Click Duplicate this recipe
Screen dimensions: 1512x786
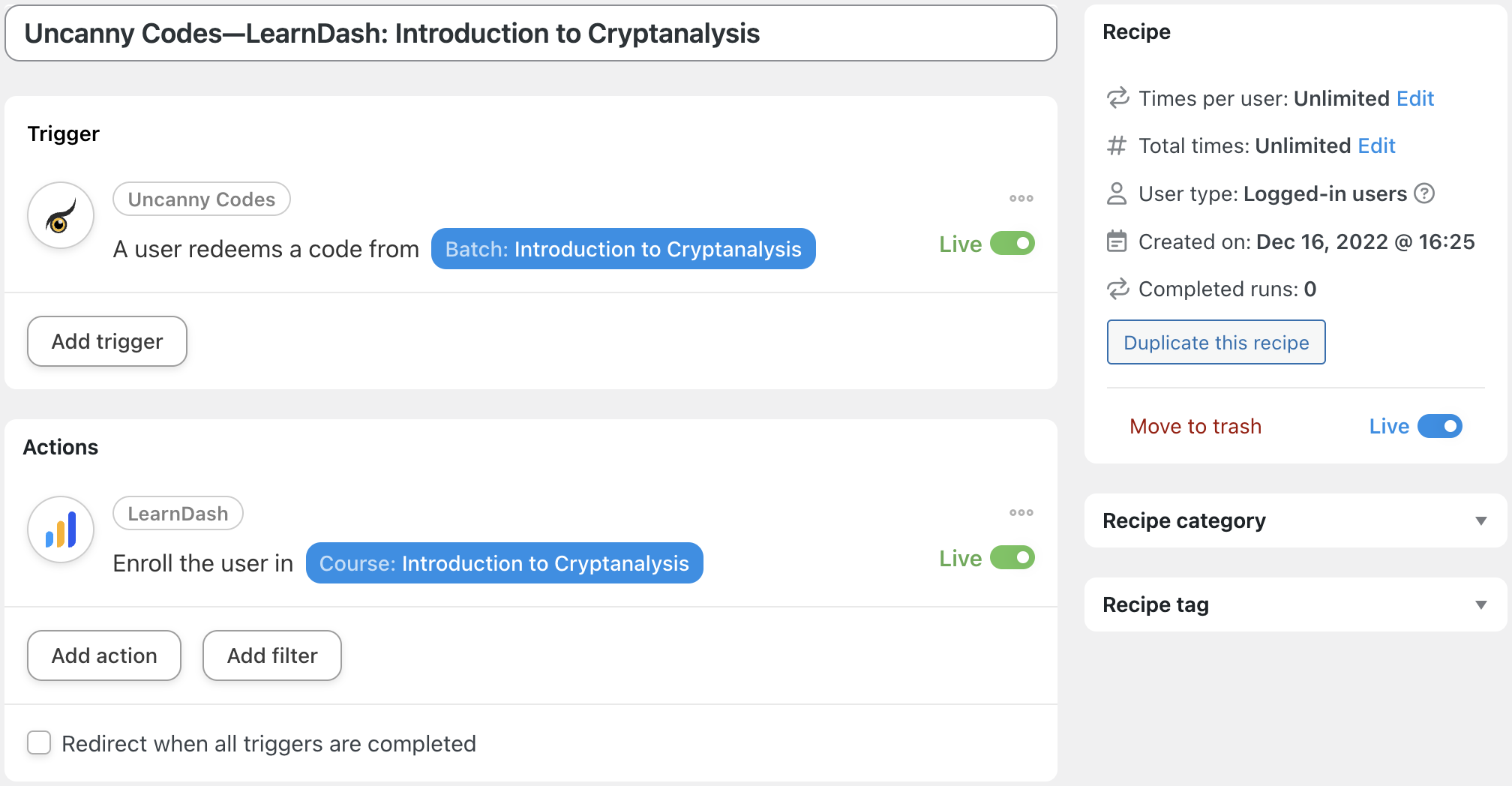1216,342
